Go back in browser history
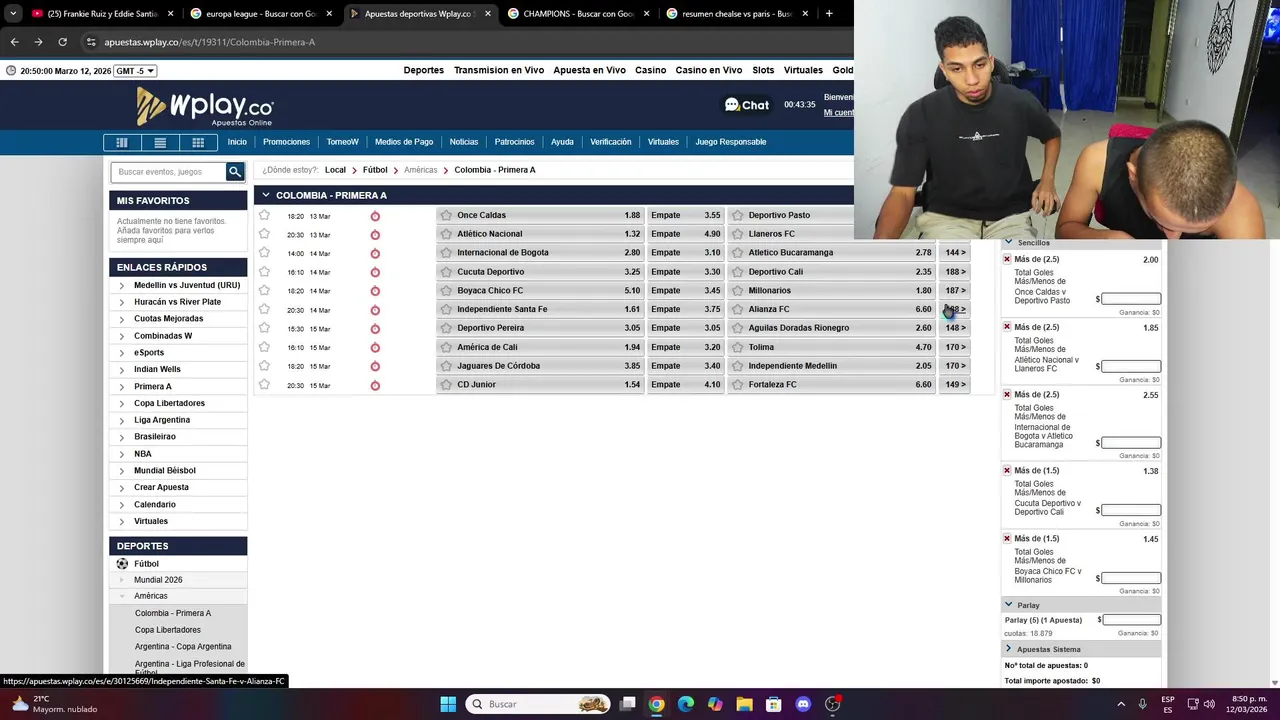Screen dimensions: 1280x720 click(x=14, y=42)
